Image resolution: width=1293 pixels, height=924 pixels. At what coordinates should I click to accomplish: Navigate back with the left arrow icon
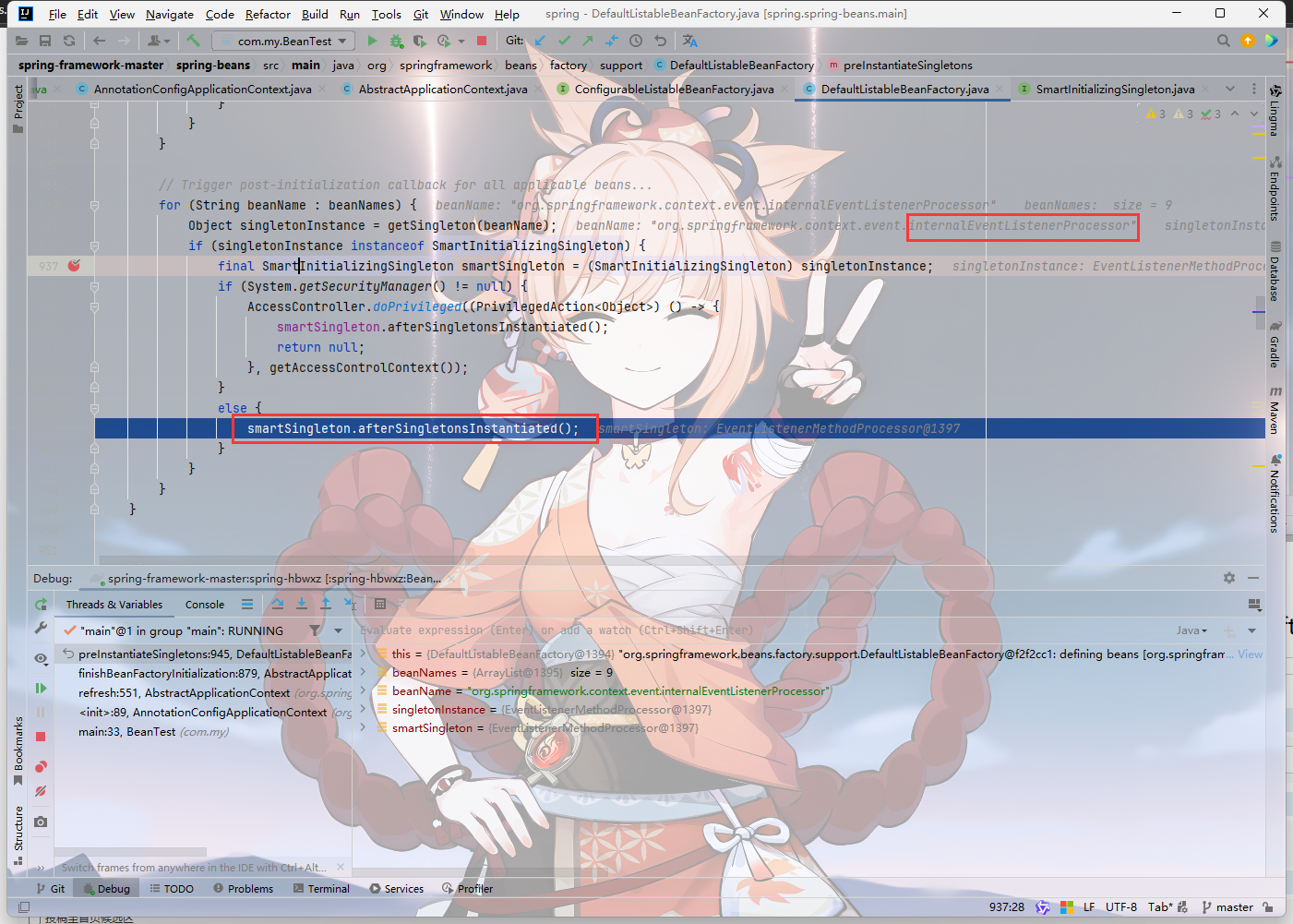pos(100,41)
